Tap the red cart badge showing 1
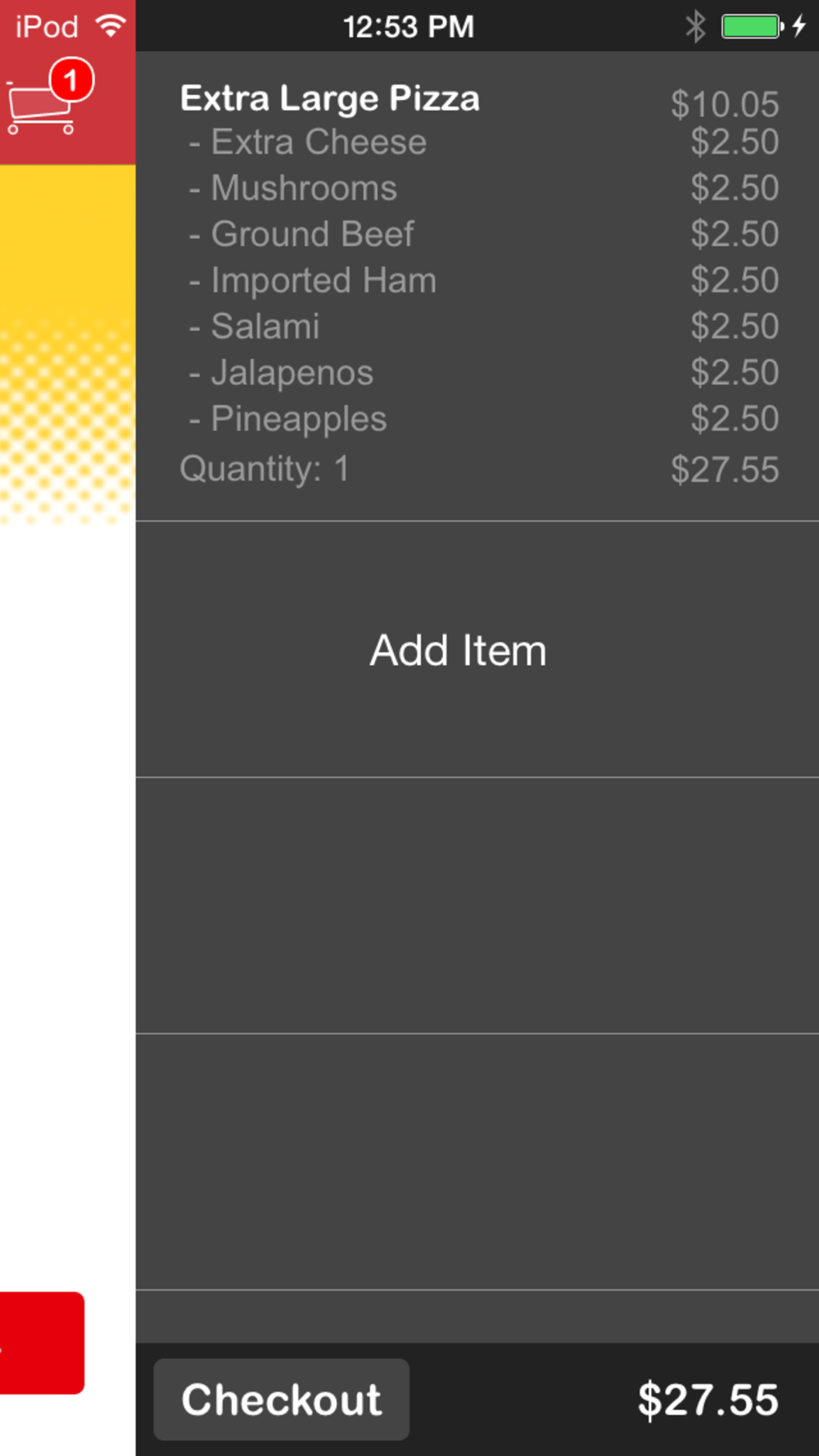819x1456 pixels. 71,80
